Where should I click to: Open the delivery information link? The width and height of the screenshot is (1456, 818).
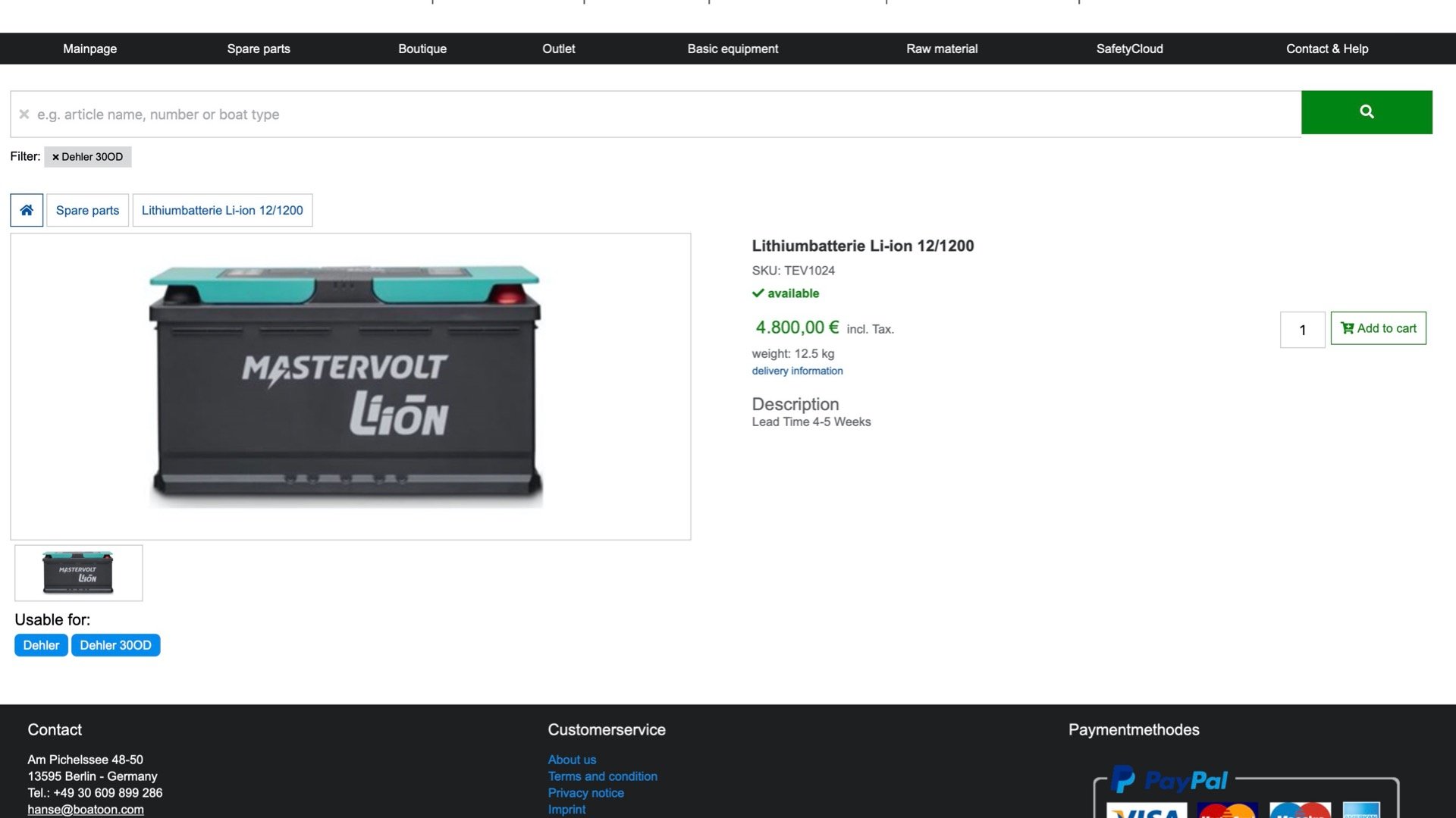coord(796,371)
